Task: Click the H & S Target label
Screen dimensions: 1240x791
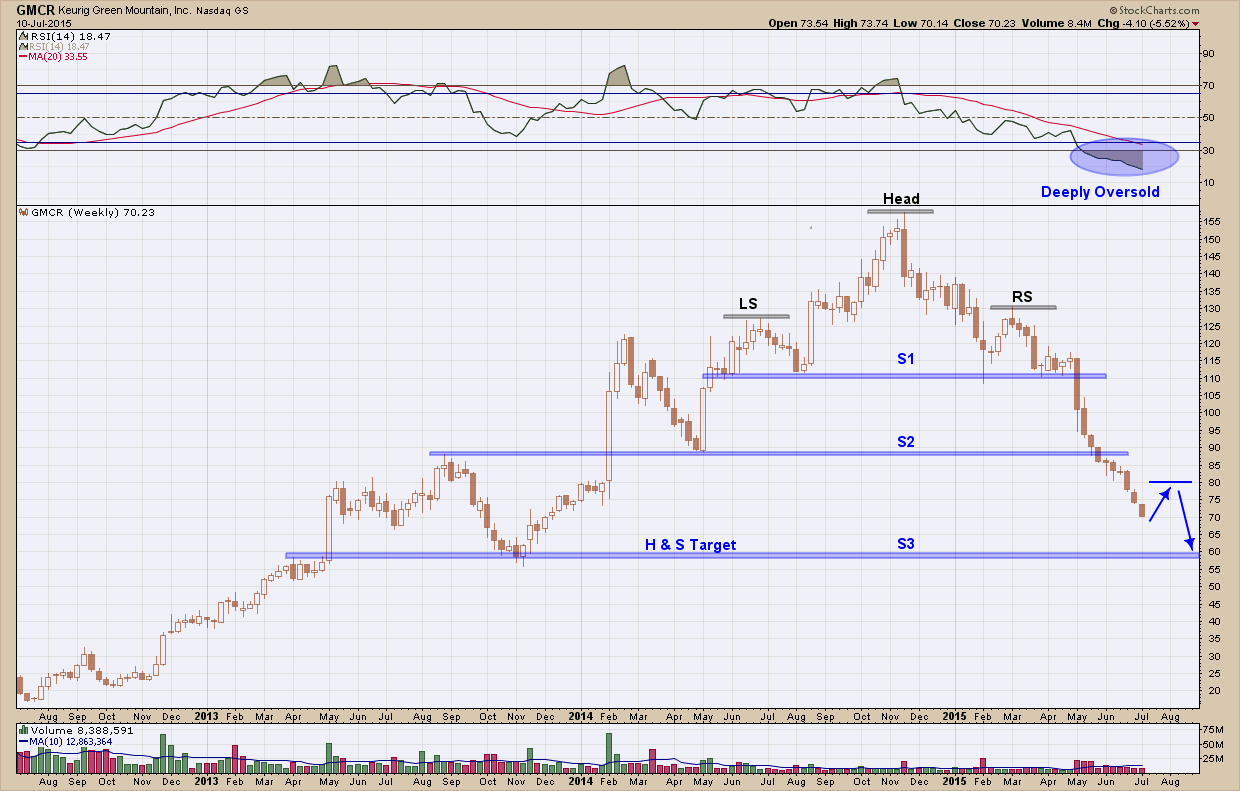Action: pyautogui.click(x=690, y=545)
